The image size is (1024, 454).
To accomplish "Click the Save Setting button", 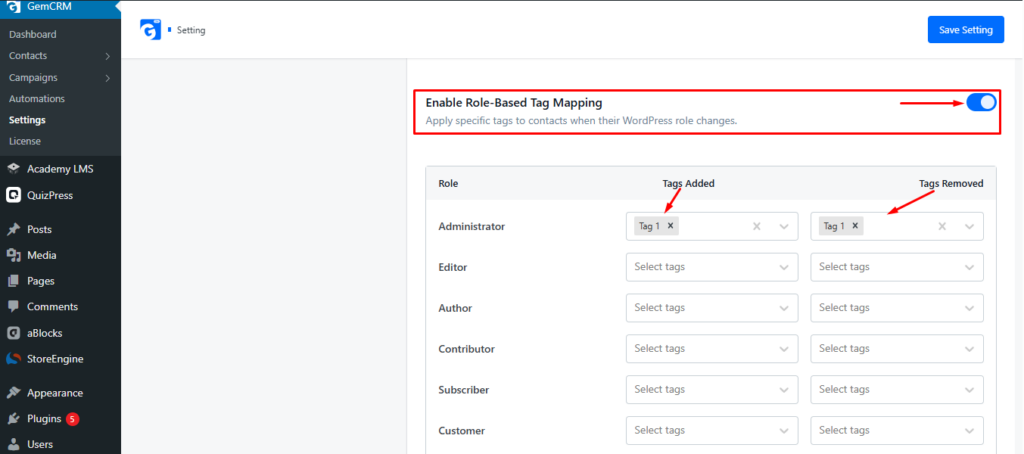I will tap(966, 29).
